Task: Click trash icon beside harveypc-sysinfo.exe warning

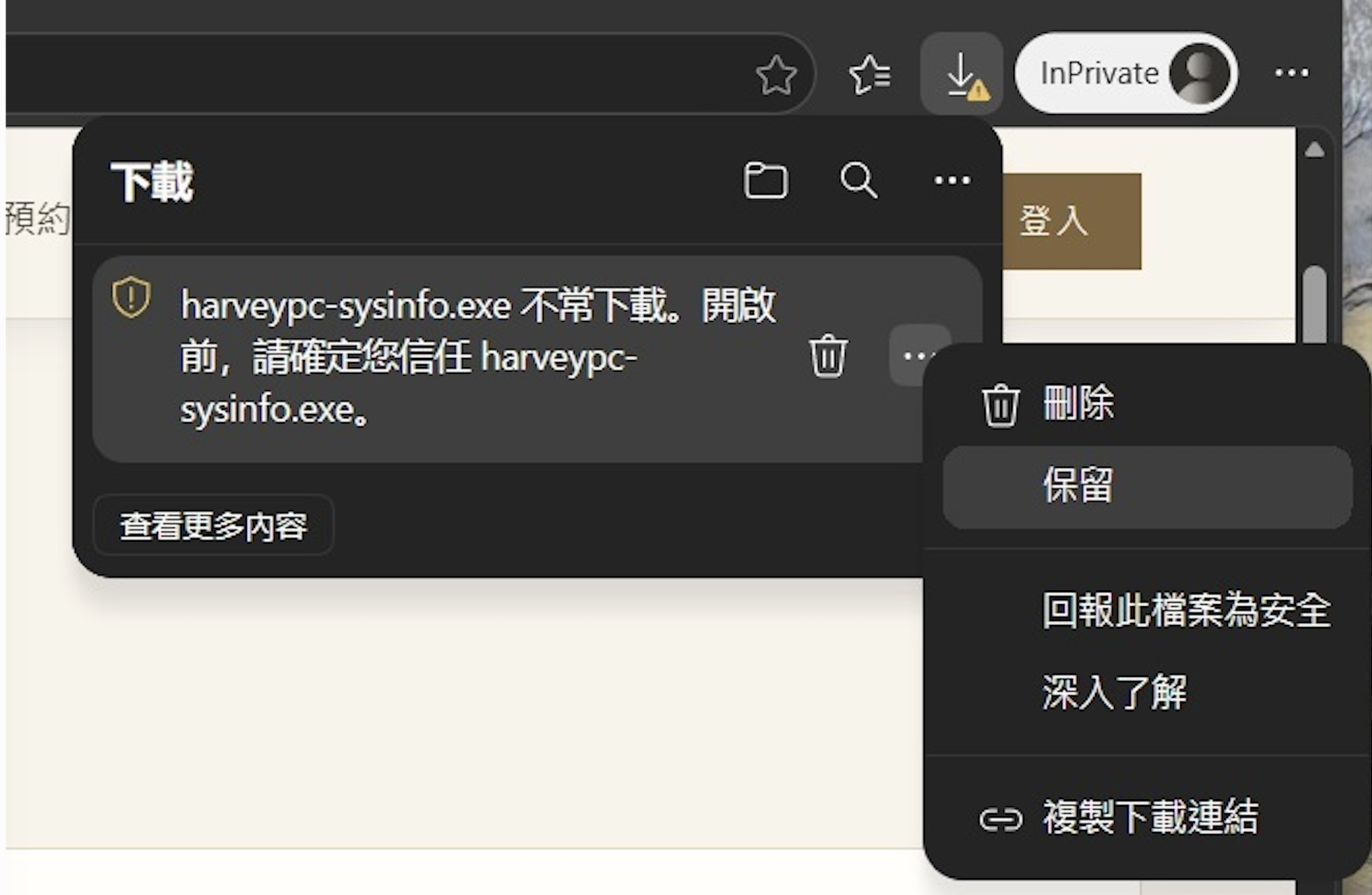Action: pyautogui.click(x=829, y=356)
